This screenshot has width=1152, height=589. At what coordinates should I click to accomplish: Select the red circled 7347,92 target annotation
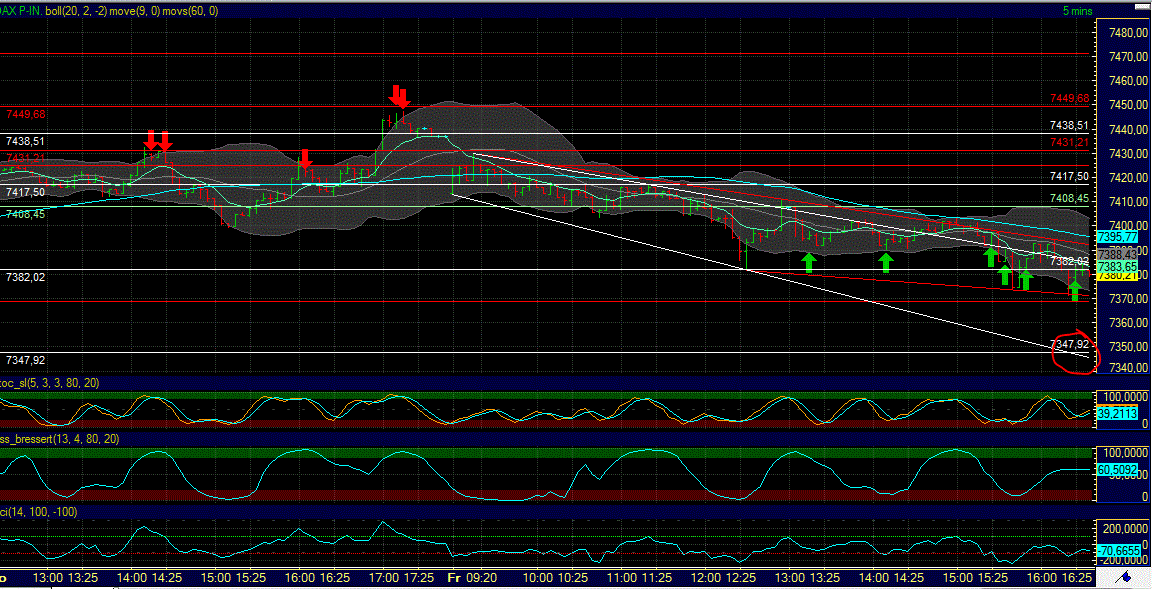pyautogui.click(x=1074, y=352)
